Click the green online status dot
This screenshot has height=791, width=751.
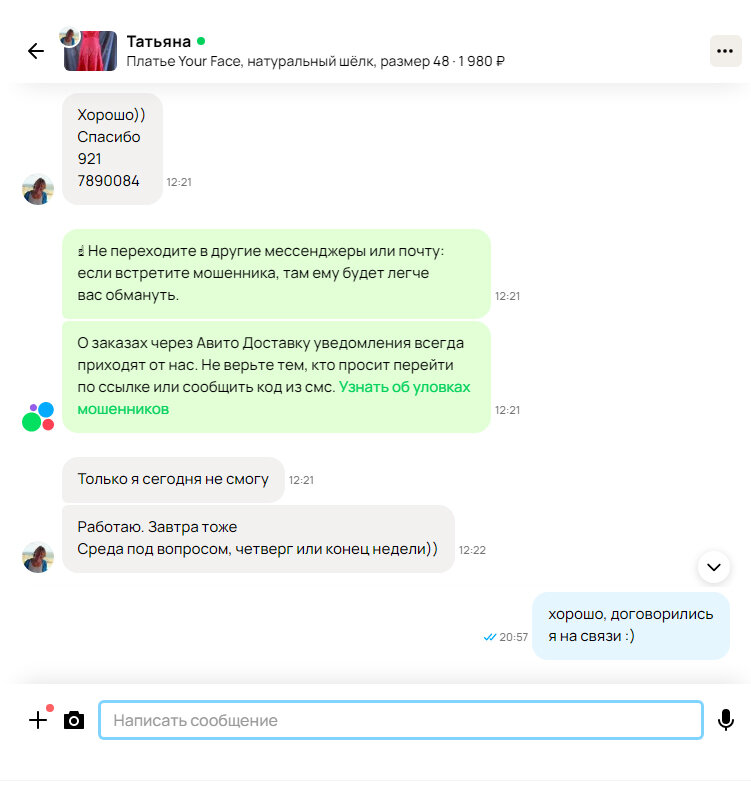pyautogui.click(x=201, y=41)
